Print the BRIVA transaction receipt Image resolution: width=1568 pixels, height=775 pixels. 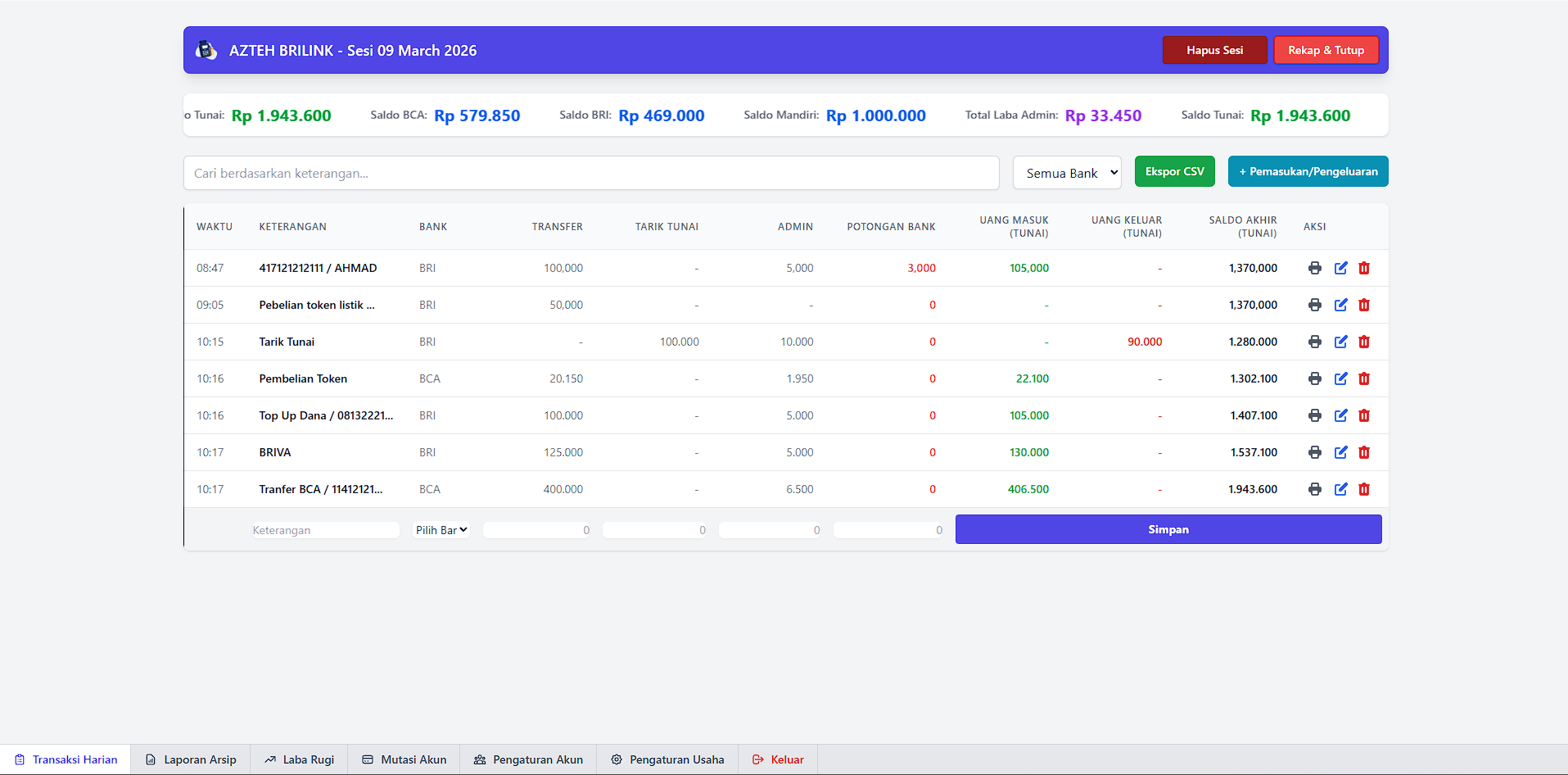1314,452
